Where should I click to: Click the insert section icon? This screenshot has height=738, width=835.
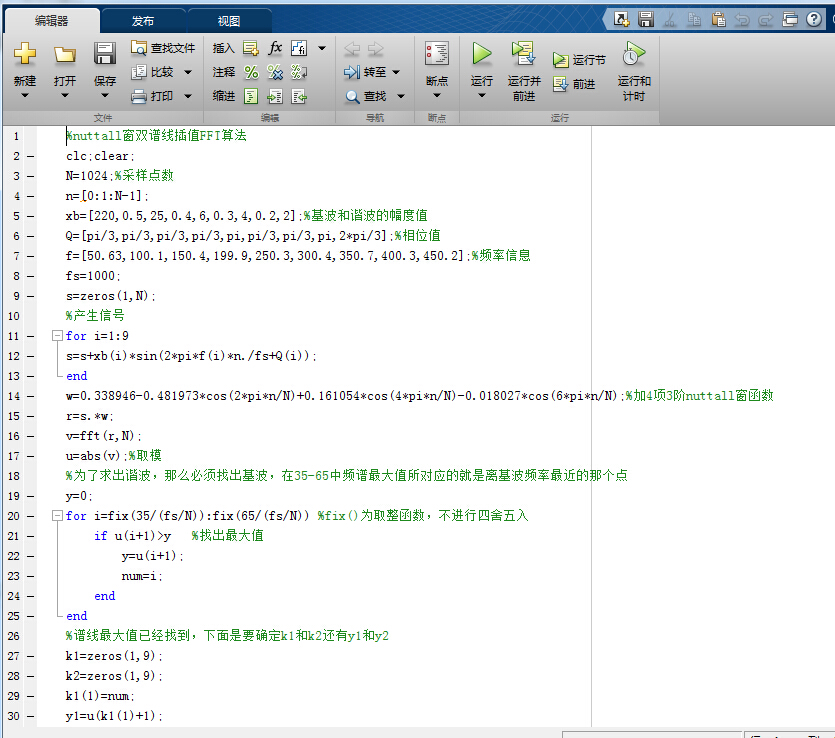click(x=251, y=48)
